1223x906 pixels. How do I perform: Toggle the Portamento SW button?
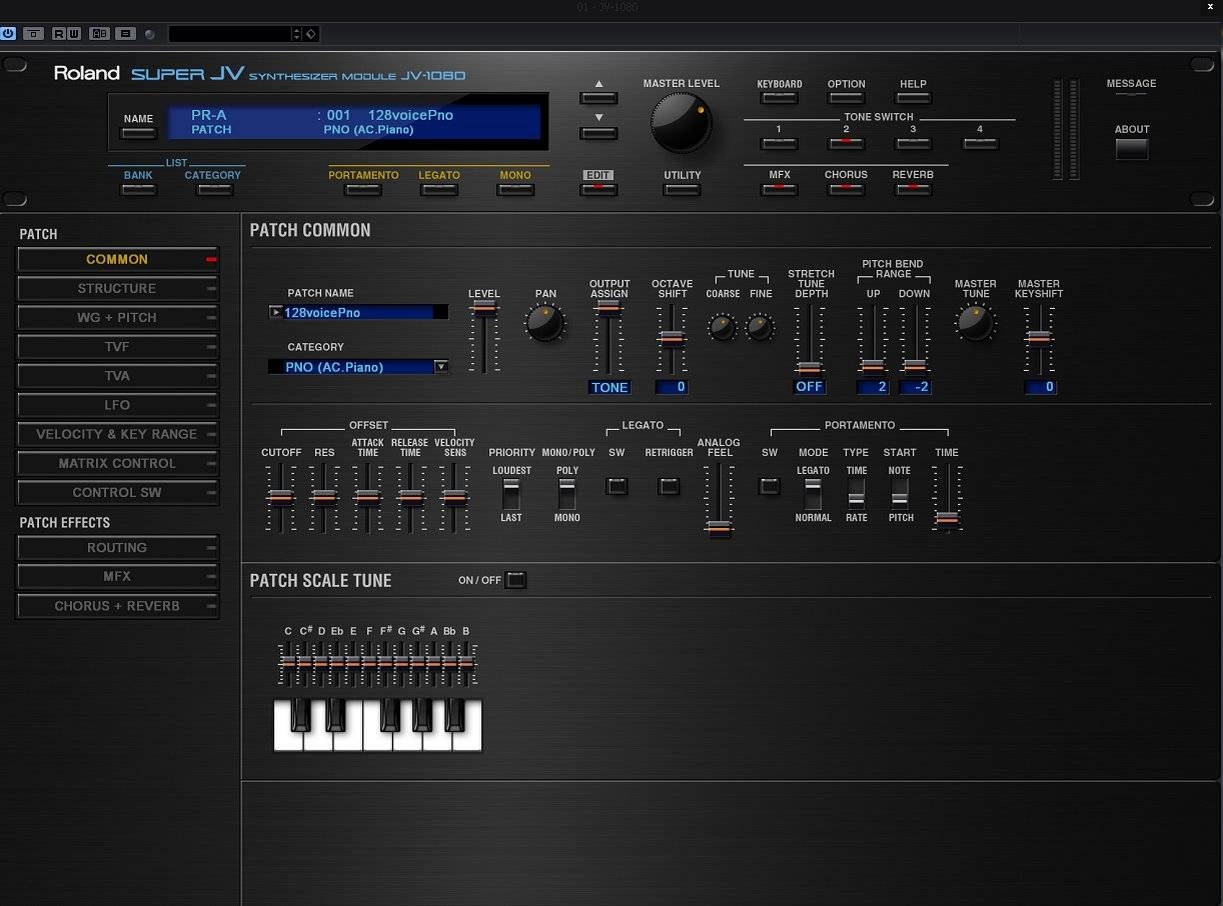769,486
